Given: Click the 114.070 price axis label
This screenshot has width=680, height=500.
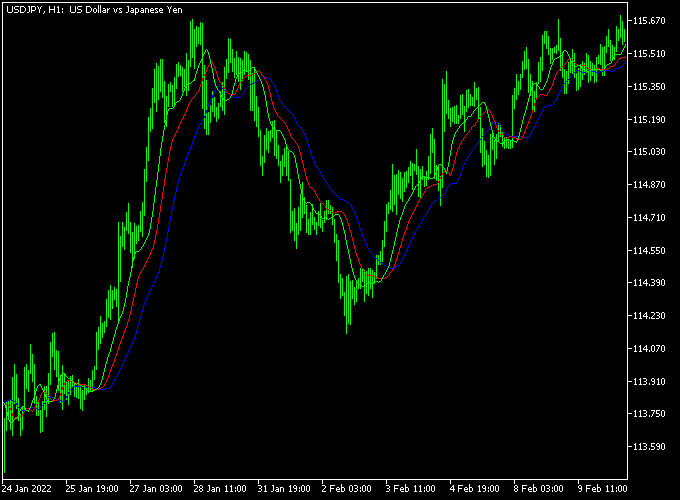Looking at the screenshot, I should 650,349.
